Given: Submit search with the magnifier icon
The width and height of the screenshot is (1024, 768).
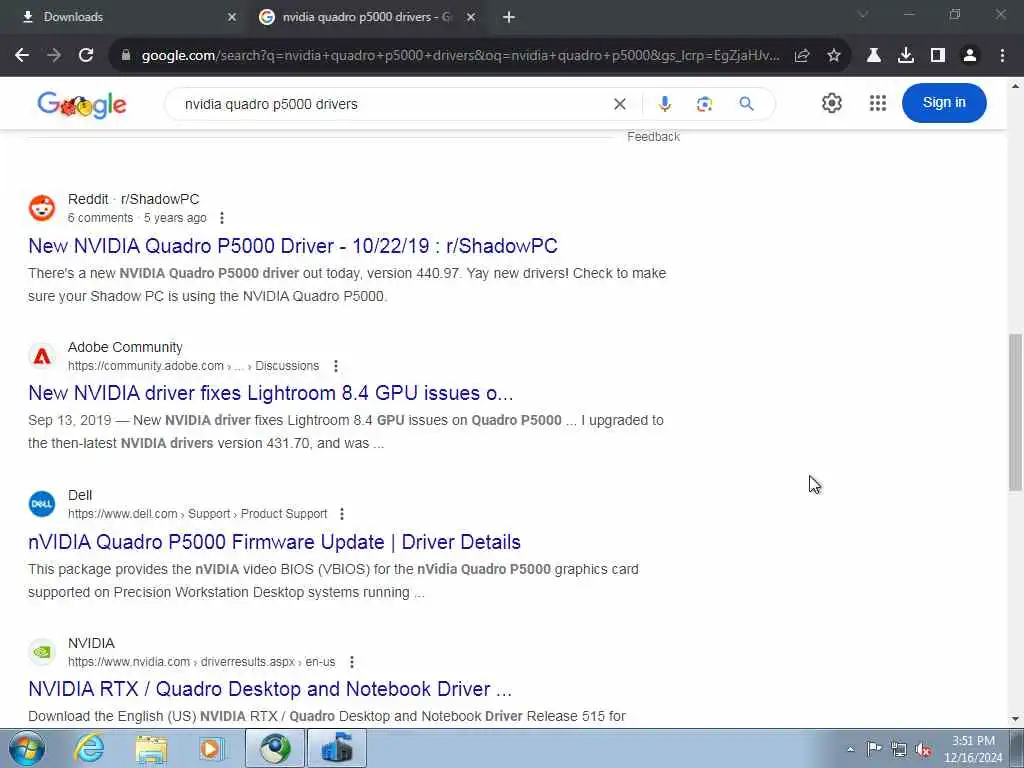Looking at the screenshot, I should [x=746, y=104].
